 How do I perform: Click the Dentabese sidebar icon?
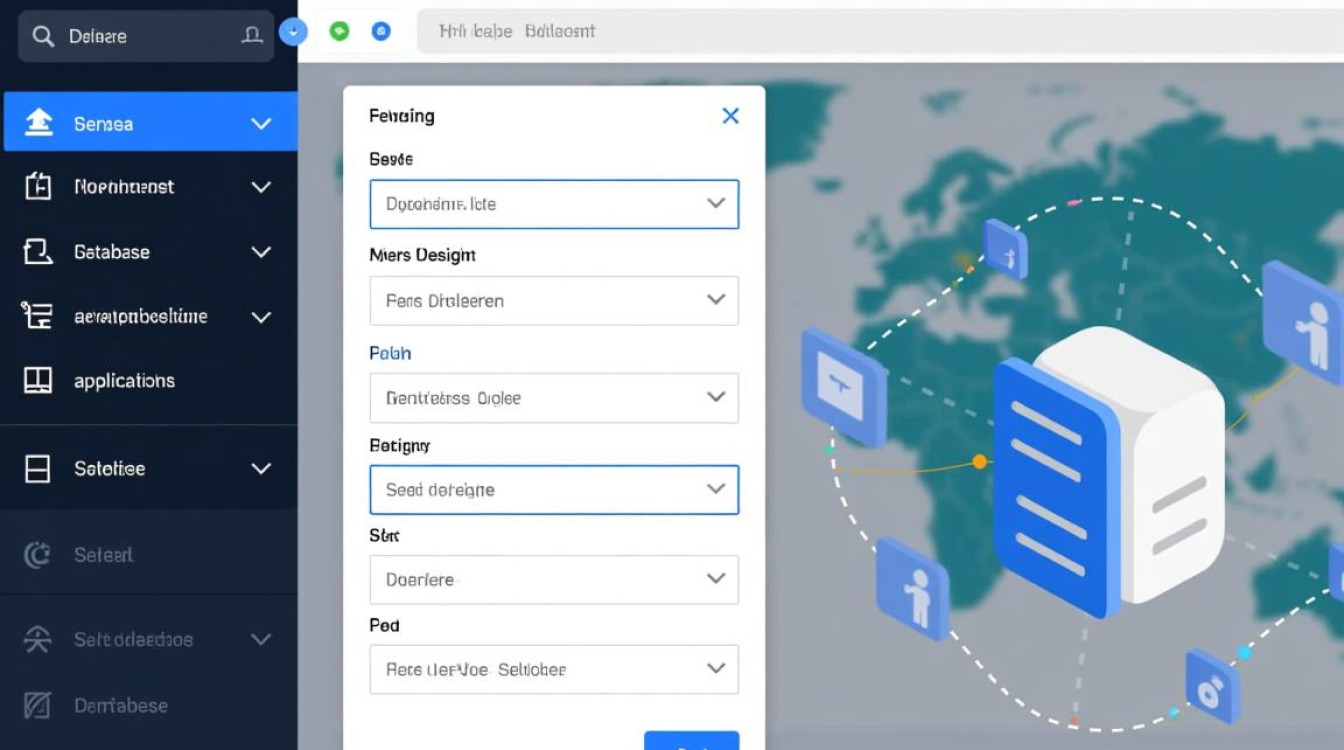click(37, 706)
